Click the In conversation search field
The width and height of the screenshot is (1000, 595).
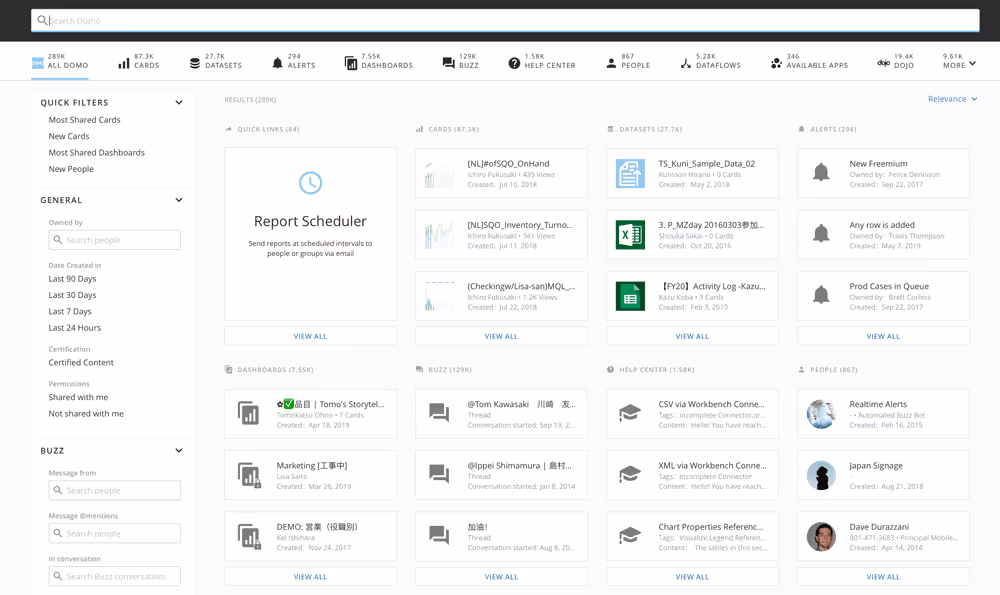[115, 576]
